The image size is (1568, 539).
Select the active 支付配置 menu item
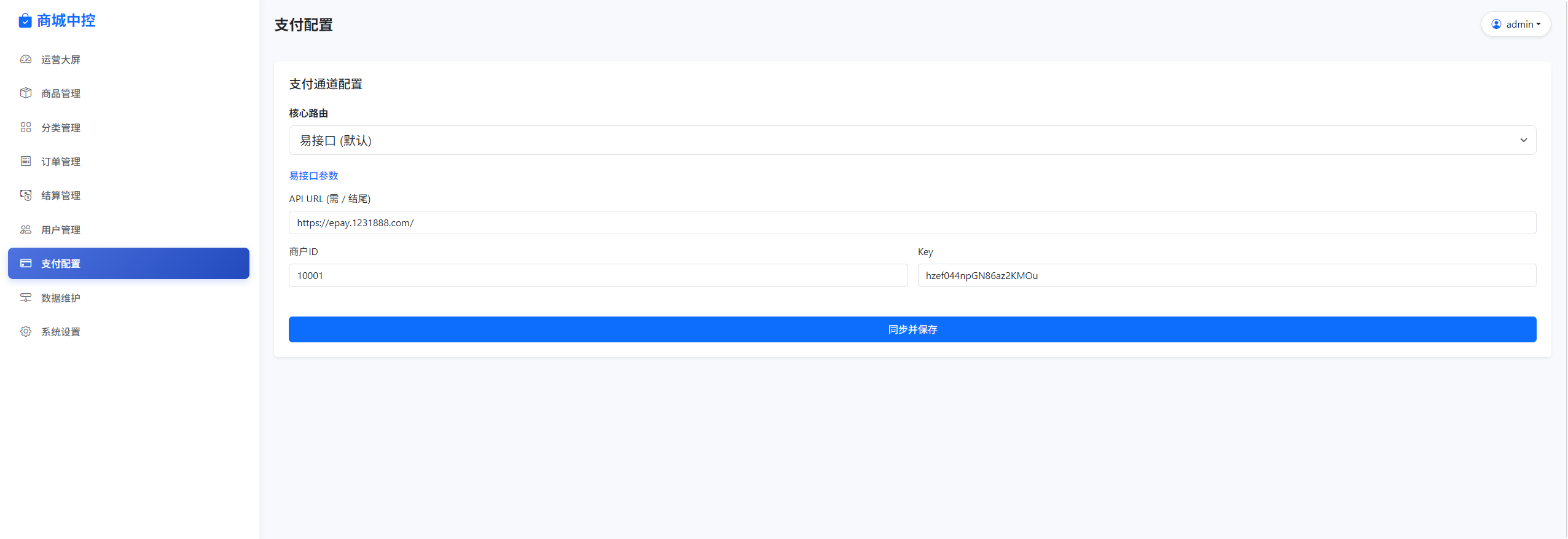tap(128, 263)
